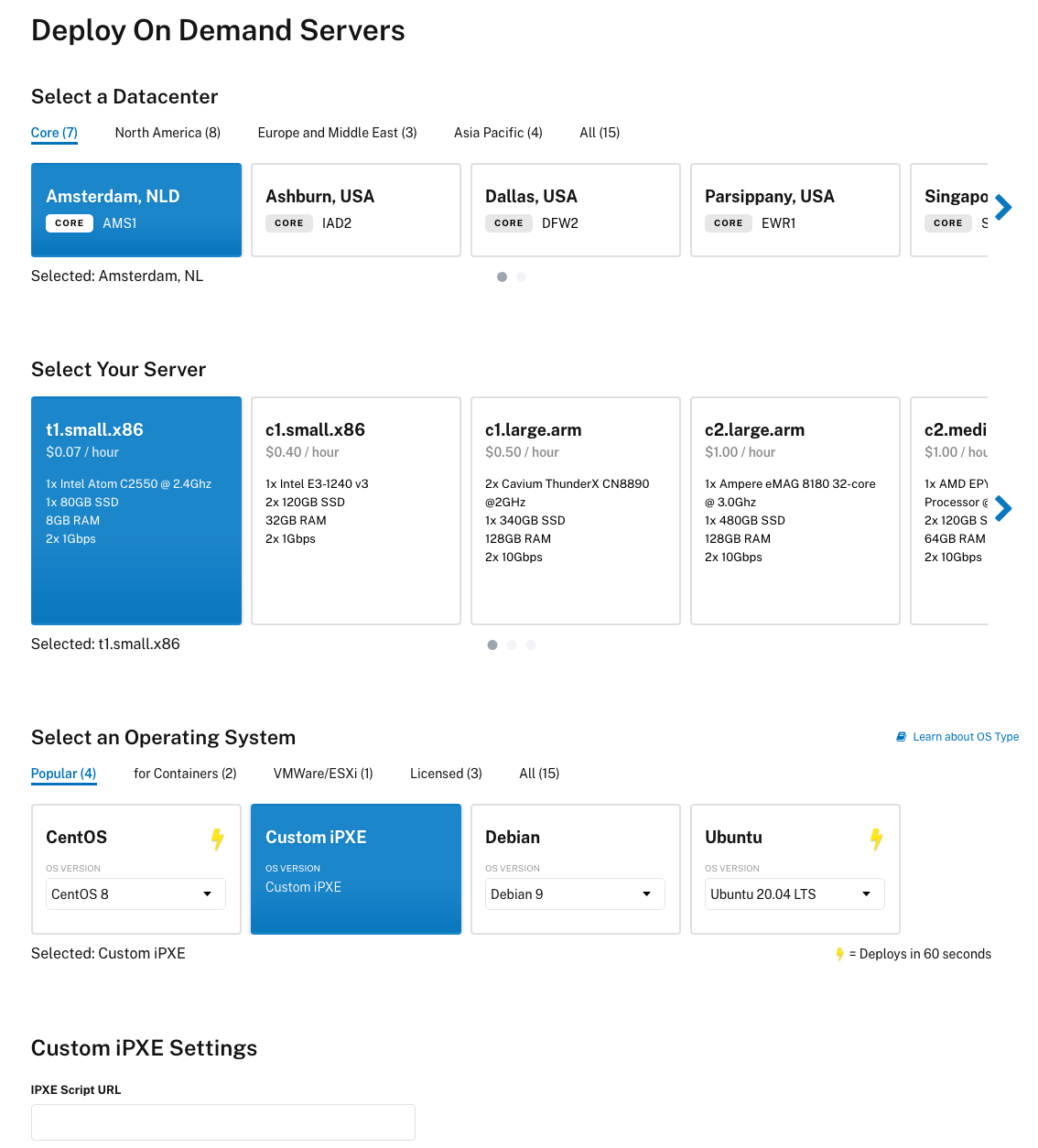Show All (15) operating systems tab
This screenshot has width=1038, height=1148.
coord(539,774)
